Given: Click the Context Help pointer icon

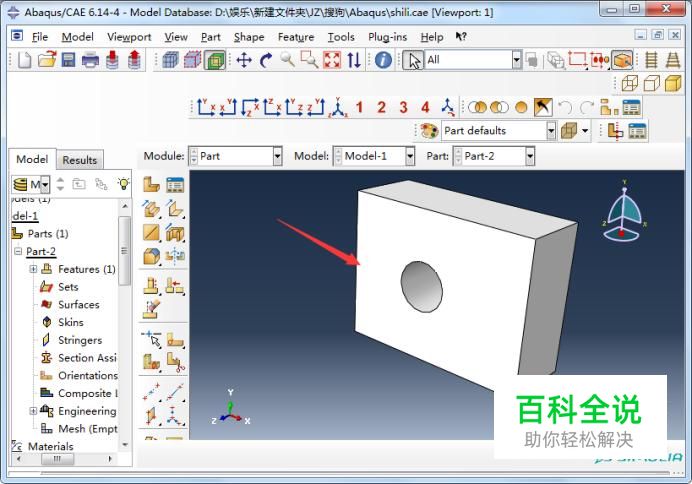Looking at the screenshot, I should point(461,37).
